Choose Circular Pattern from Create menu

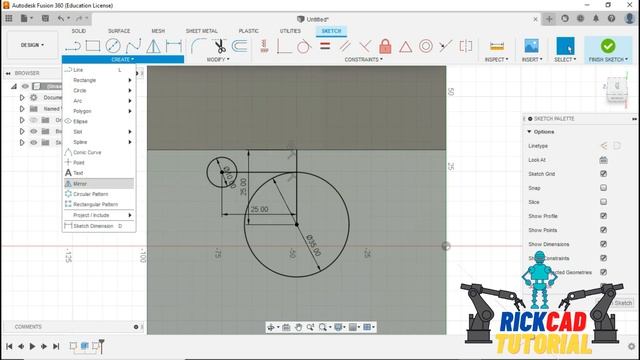pos(99,194)
